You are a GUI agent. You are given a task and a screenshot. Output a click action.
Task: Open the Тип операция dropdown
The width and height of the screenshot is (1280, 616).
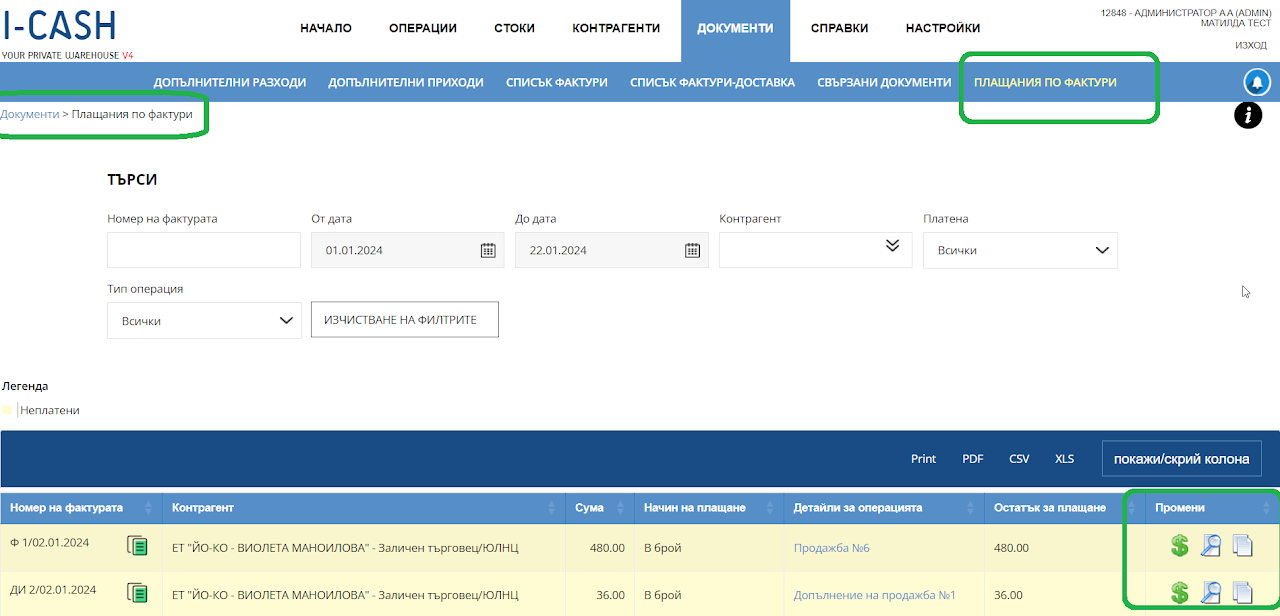[x=204, y=321]
